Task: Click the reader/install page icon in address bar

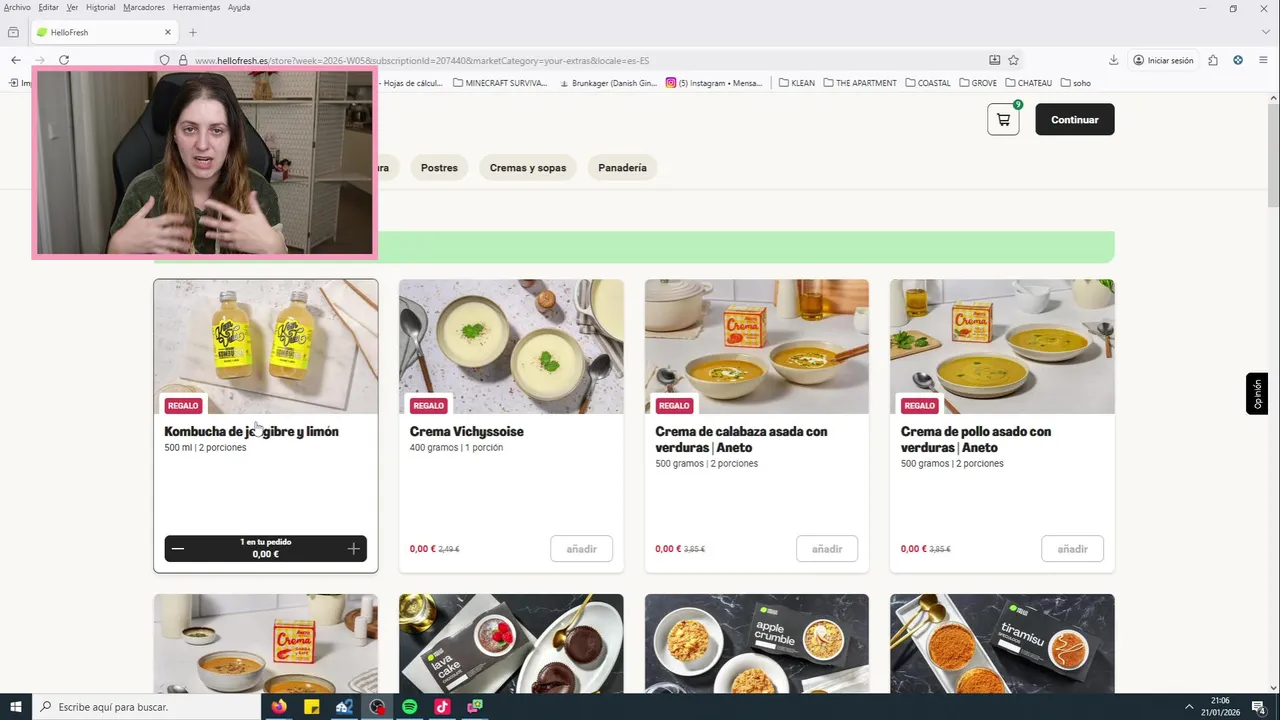Action: (x=994, y=60)
